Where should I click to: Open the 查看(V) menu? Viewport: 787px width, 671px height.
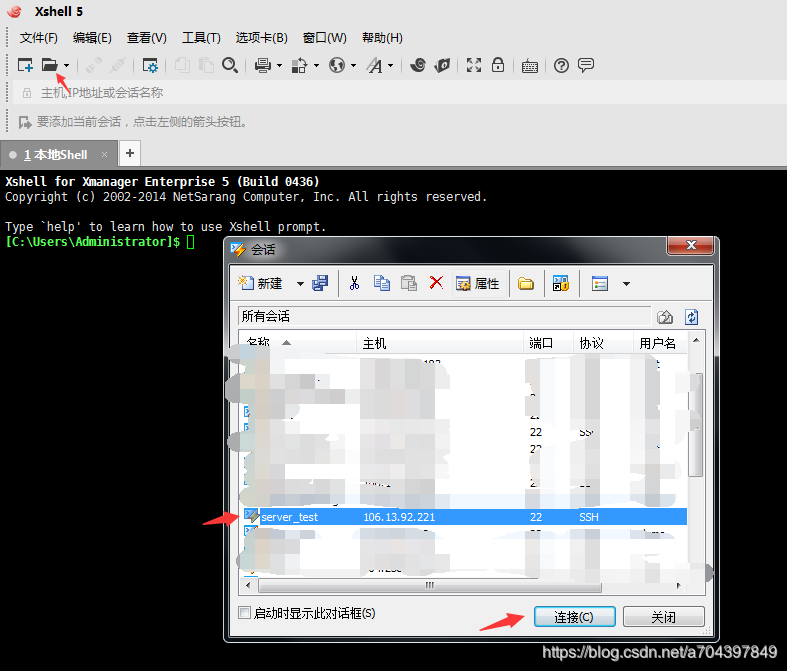pos(147,38)
